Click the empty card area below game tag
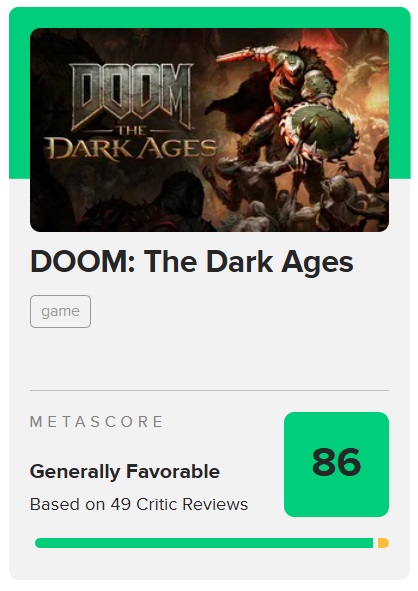Screen dimensions: 418x591 [x=209, y=358]
